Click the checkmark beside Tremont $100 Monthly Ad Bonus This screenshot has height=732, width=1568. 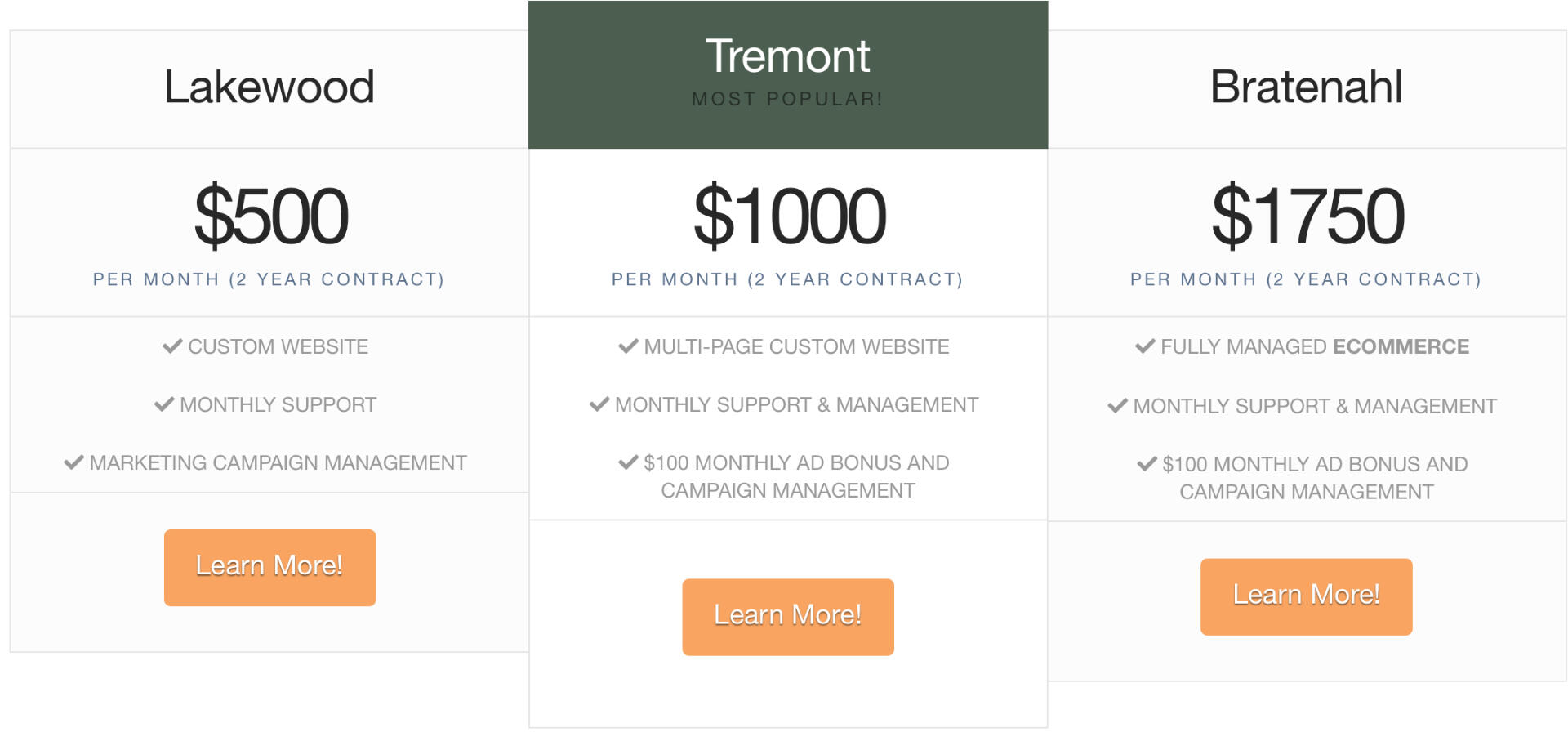tap(628, 462)
